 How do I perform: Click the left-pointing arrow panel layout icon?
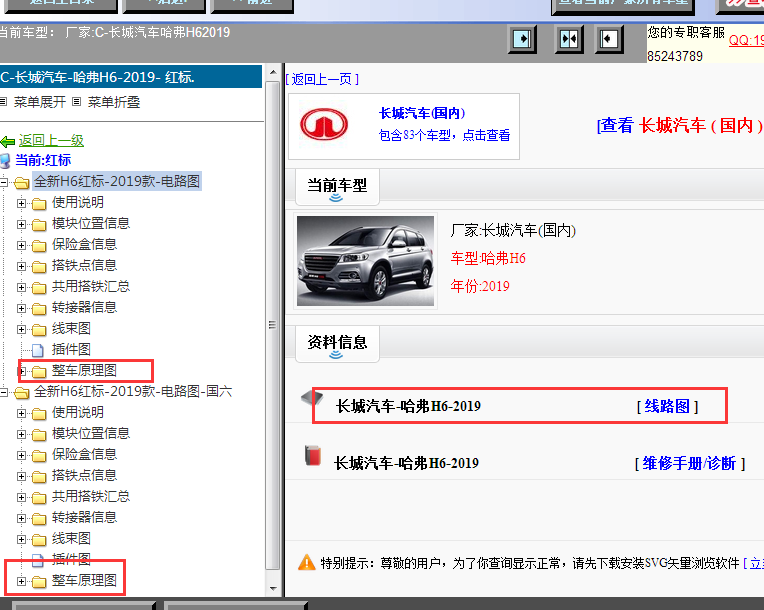tap(609, 39)
